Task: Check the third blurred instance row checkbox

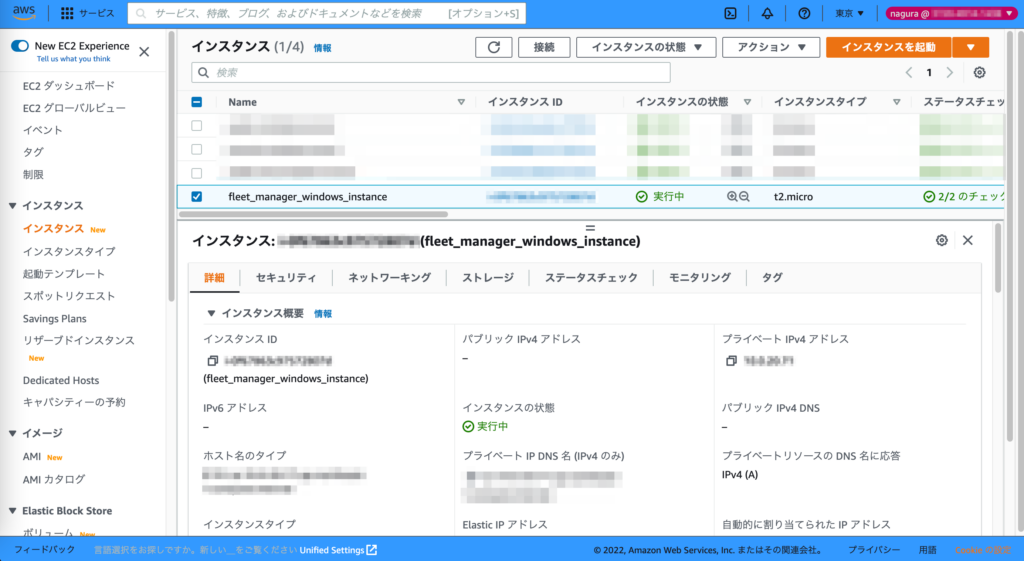Action: point(197,173)
